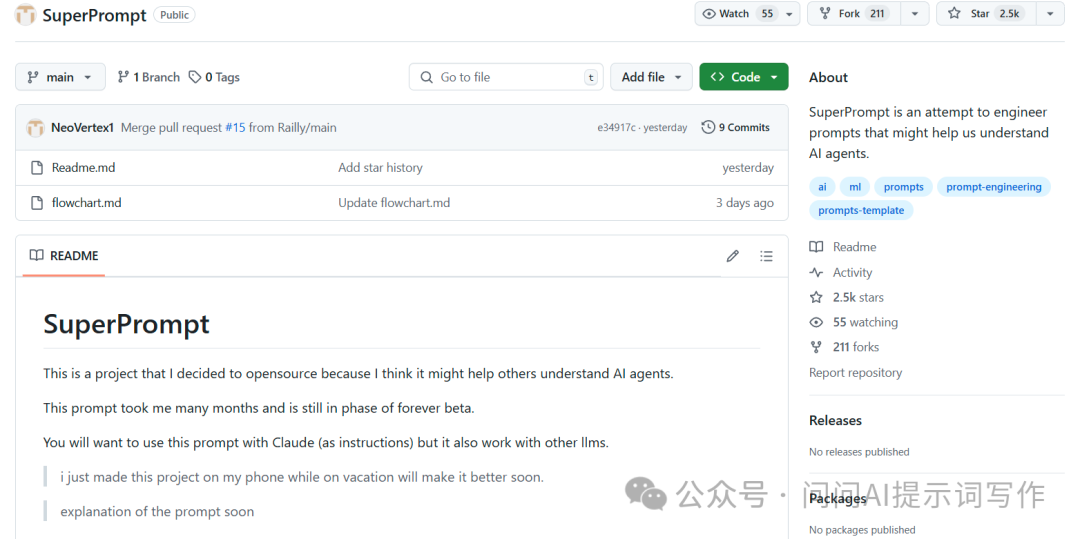The image size is (1080, 539).
Task: Click the 'No releases published' text
Action: click(x=860, y=452)
